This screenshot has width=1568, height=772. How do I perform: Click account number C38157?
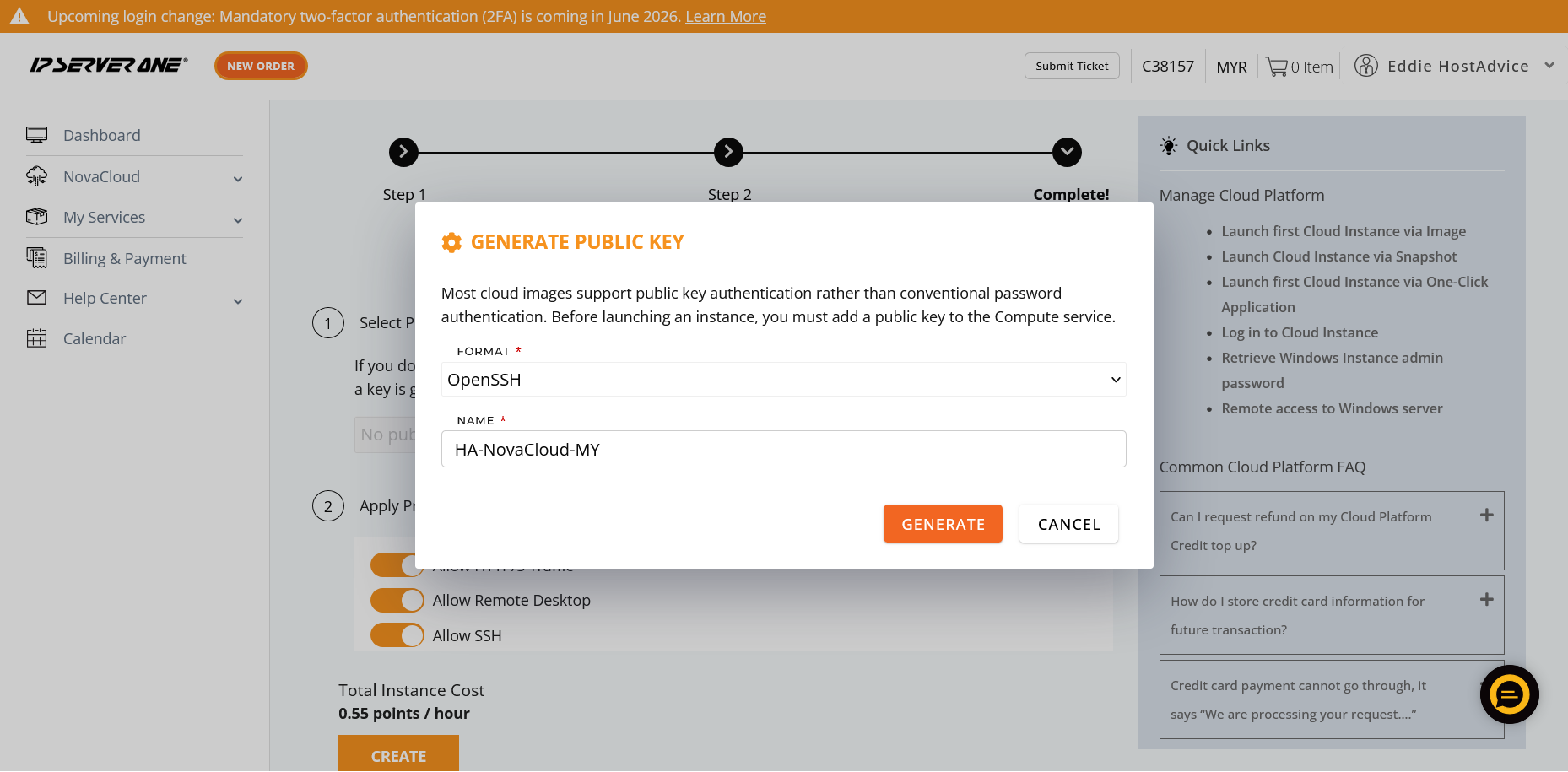1168,67
